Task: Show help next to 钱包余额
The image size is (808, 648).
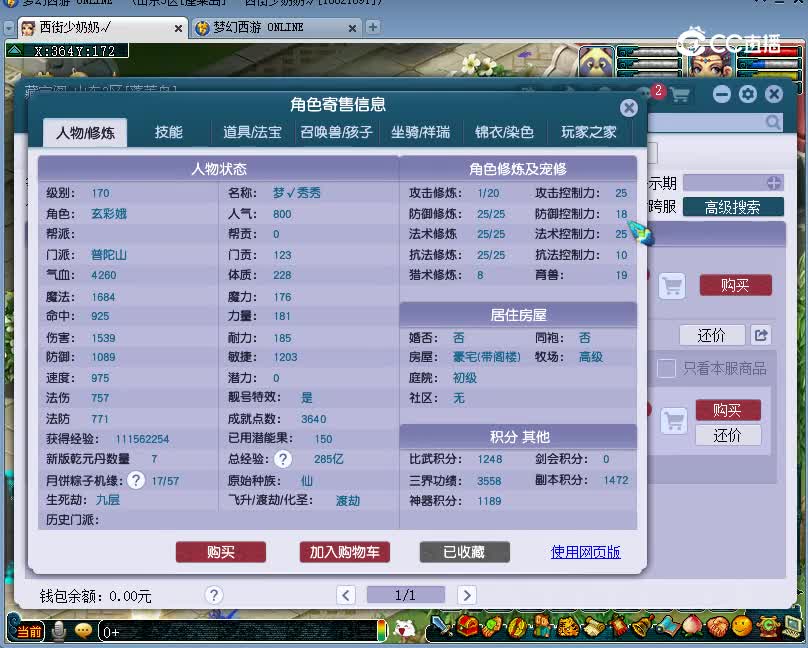Action: (214, 595)
